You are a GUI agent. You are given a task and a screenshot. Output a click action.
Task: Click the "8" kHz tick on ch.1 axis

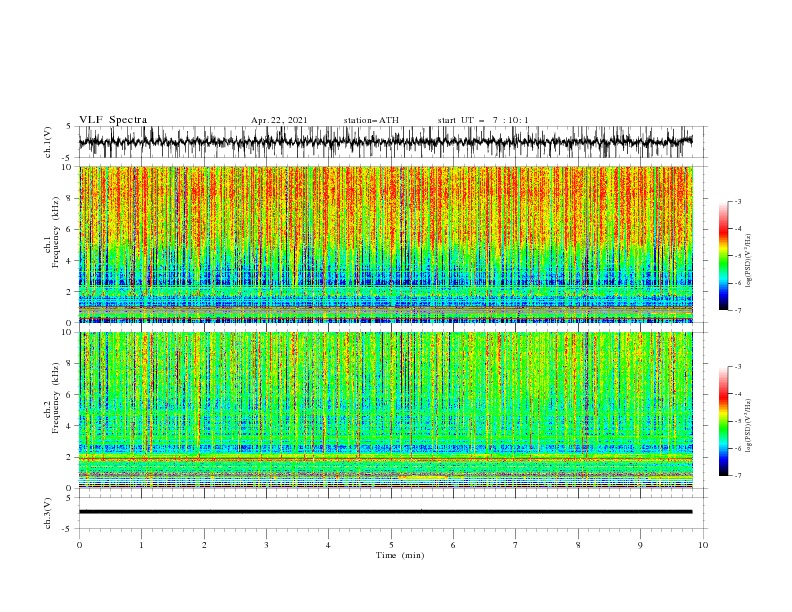click(71, 198)
